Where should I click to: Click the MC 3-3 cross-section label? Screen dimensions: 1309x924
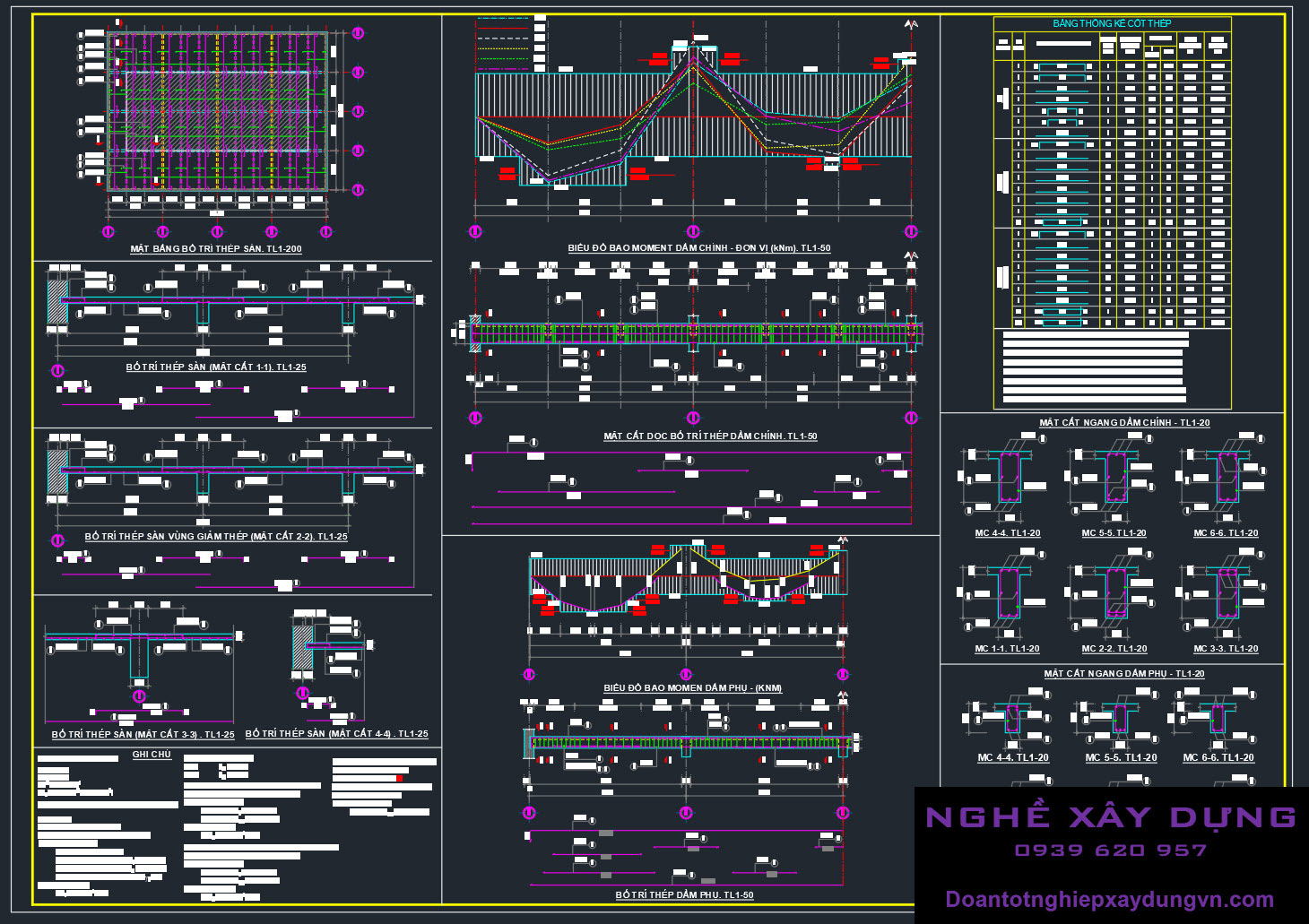point(1225,648)
